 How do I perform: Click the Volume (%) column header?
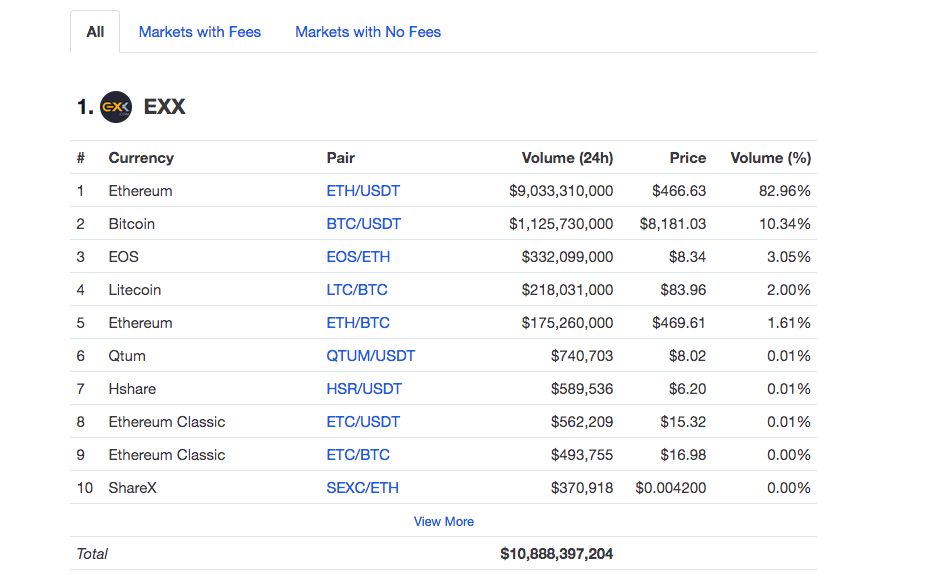771,158
